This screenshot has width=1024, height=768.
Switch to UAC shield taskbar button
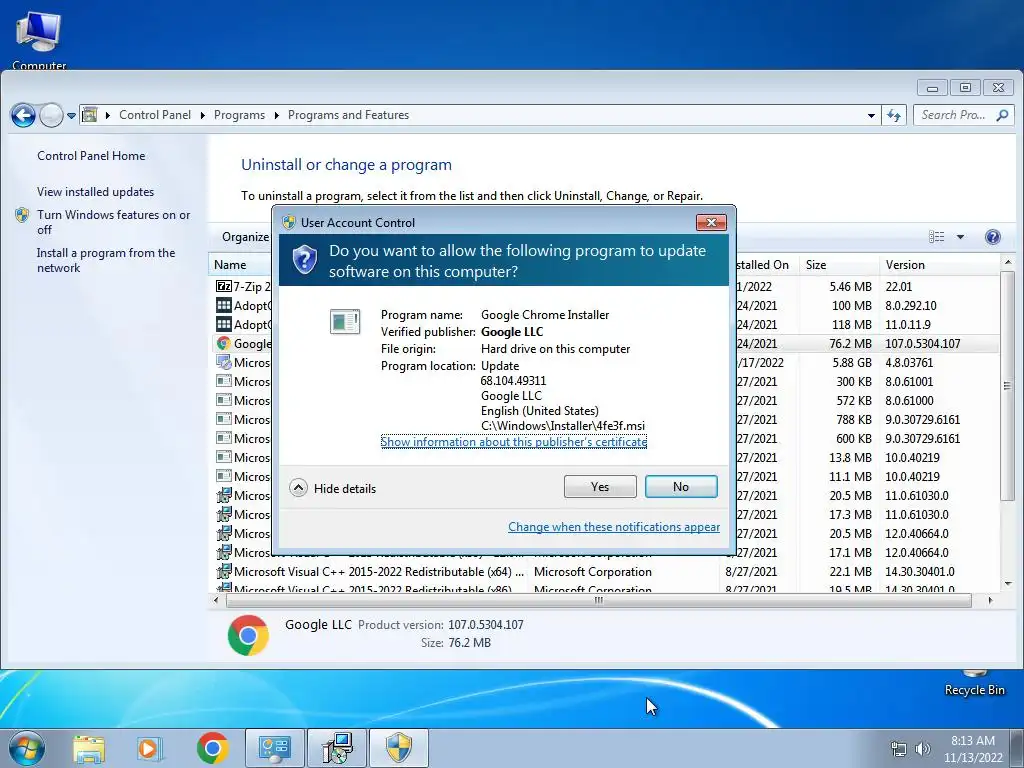pos(399,748)
